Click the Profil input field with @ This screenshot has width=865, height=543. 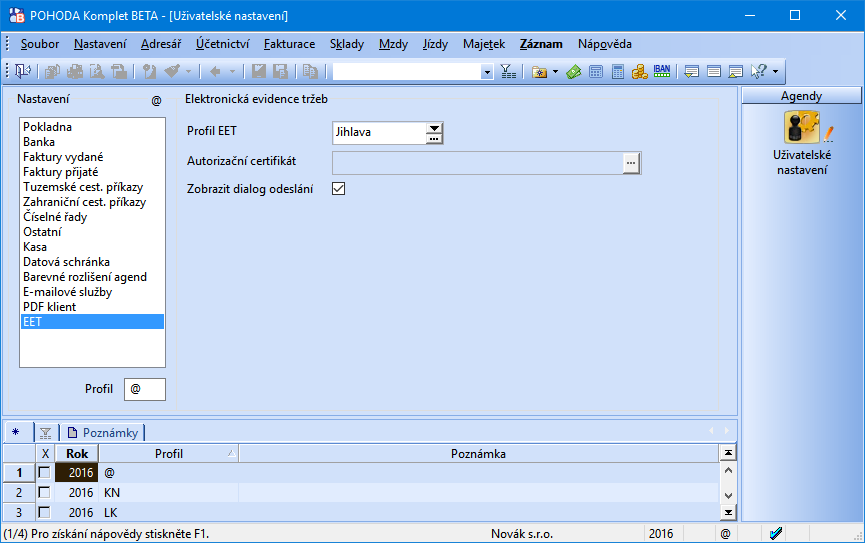point(145,389)
